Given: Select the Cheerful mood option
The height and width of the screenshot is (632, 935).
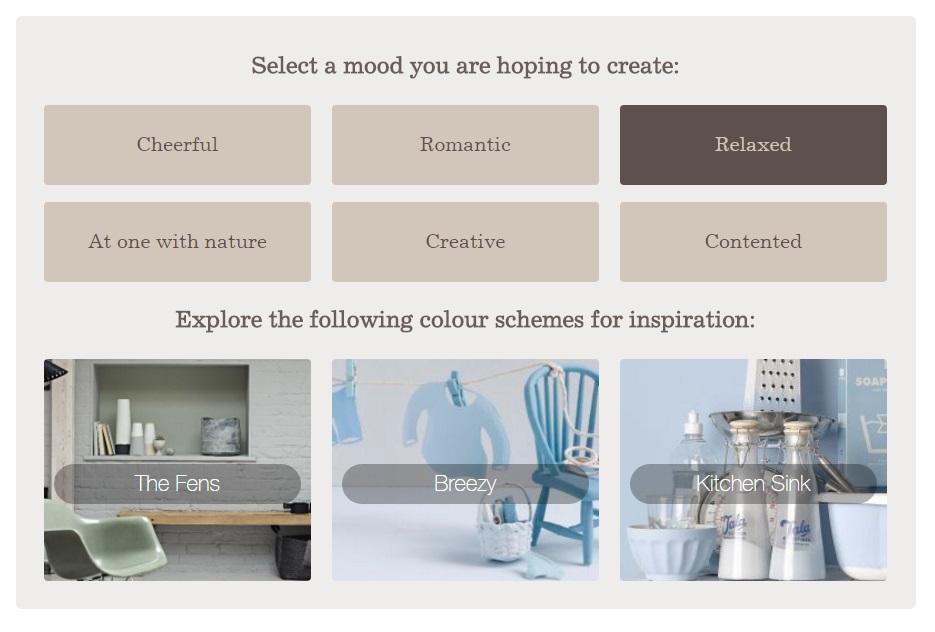Looking at the screenshot, I should pyautogui.click(x=177, y=145).
